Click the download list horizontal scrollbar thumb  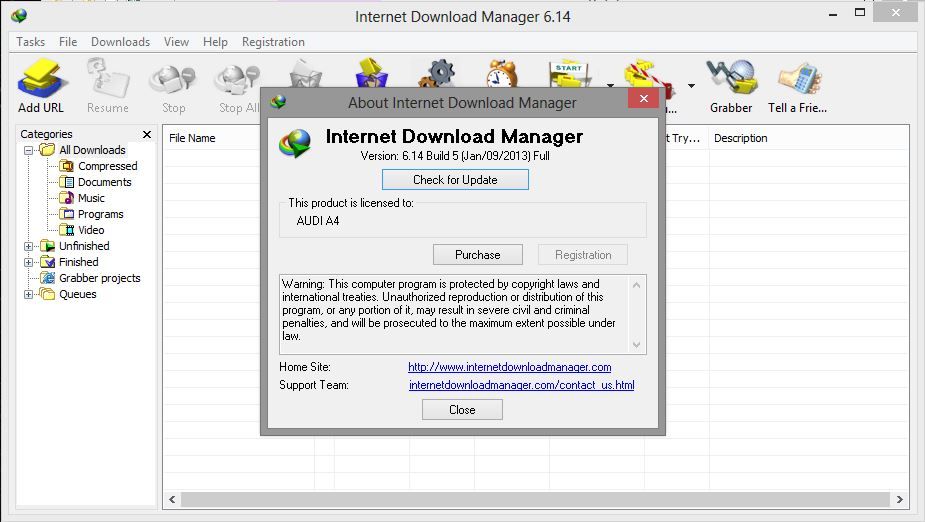535,500
